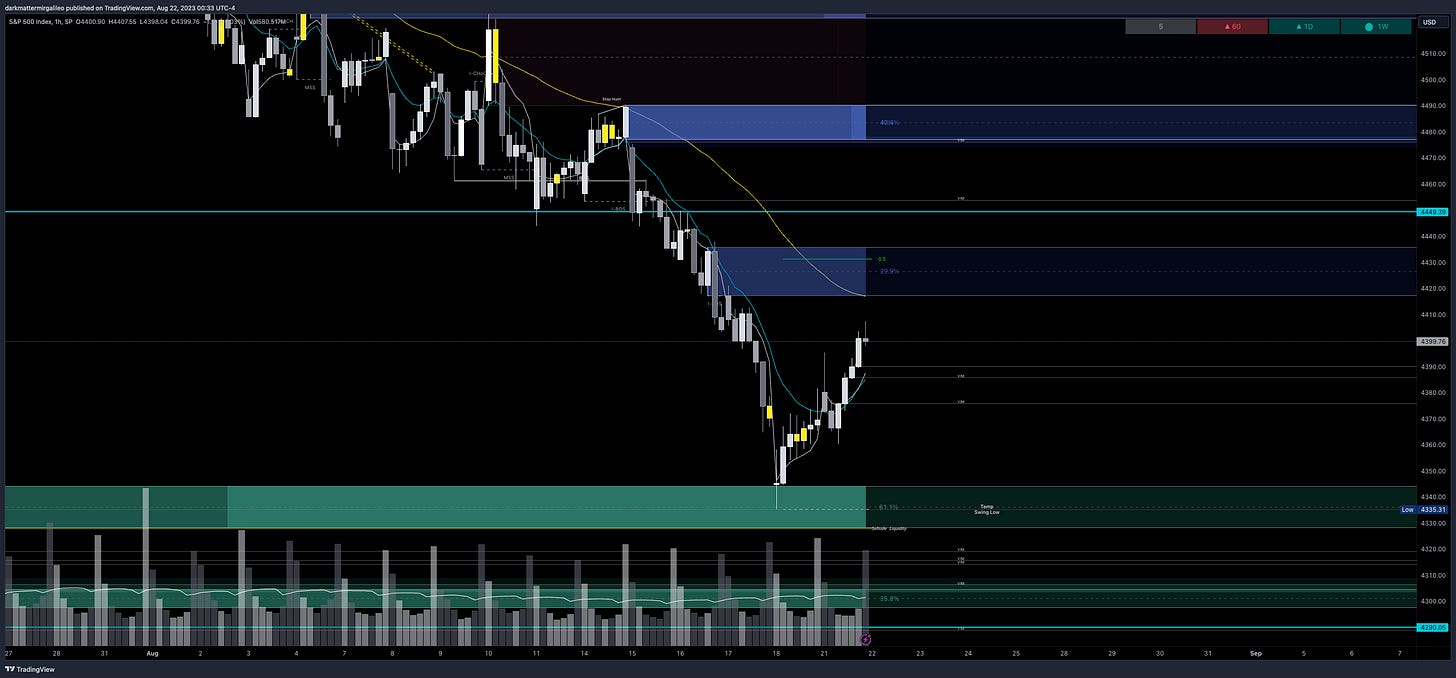Click the purple emoji marker on the time axis
This screenshot has height=678, width=1456.
click(864, 639)
